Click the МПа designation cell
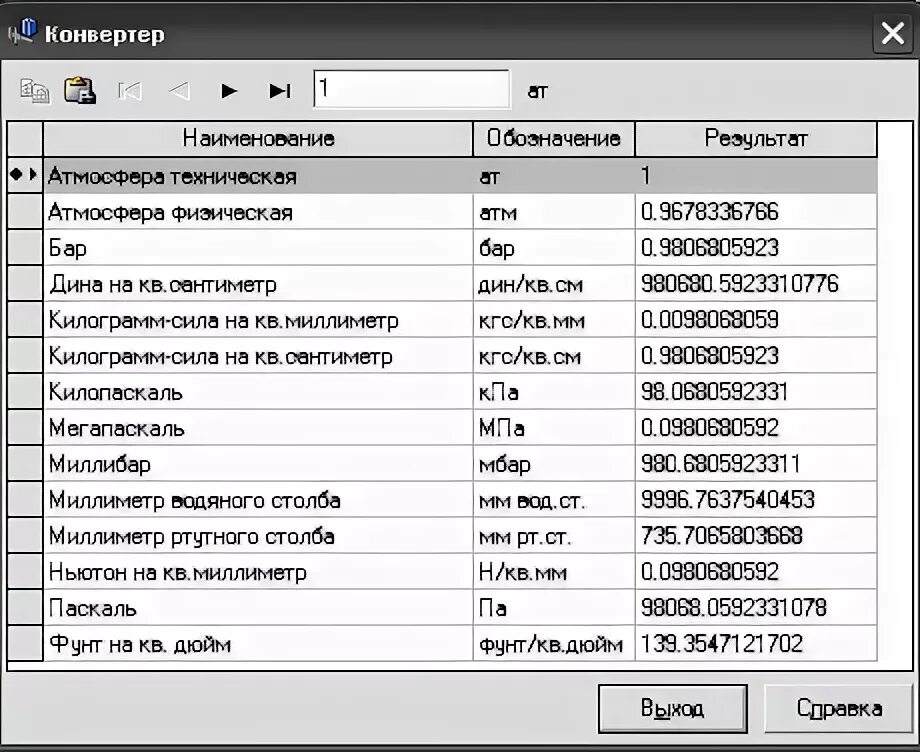This screenshot has height=752, width=920. click(x=554, y=428)
